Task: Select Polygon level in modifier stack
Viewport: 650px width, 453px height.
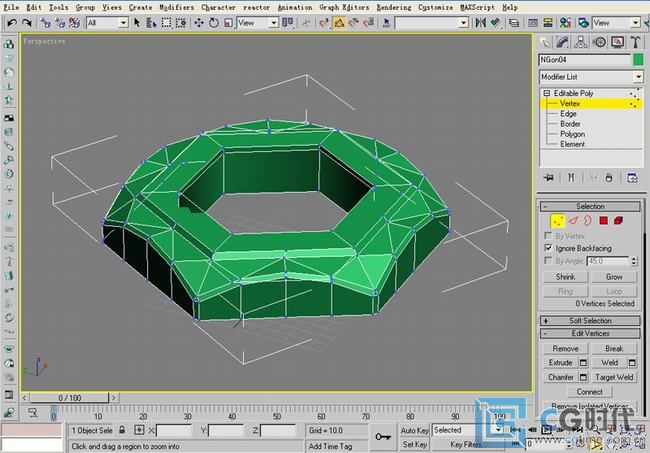Action: (x=572, y=134)
